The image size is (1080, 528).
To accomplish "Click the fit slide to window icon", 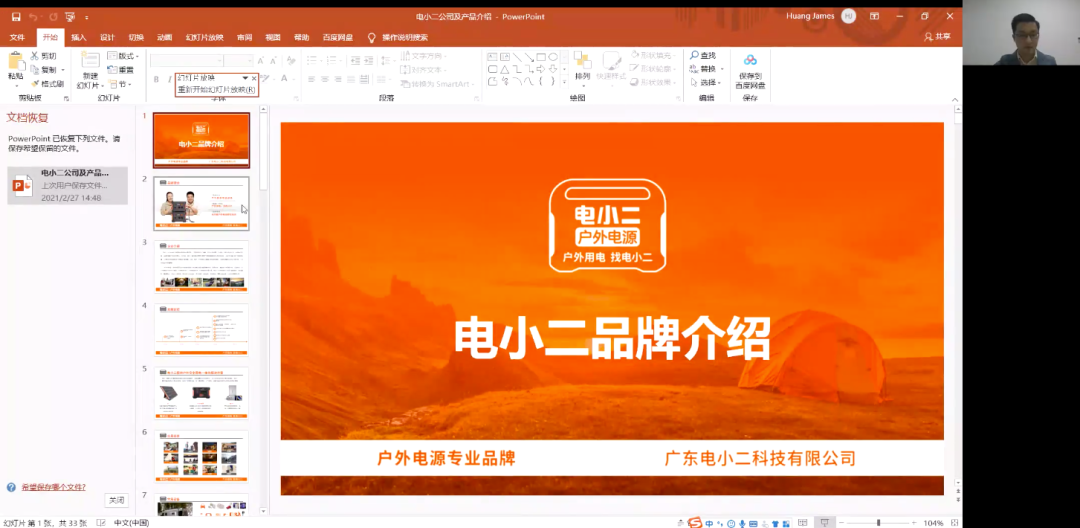I will coord(954,523).
